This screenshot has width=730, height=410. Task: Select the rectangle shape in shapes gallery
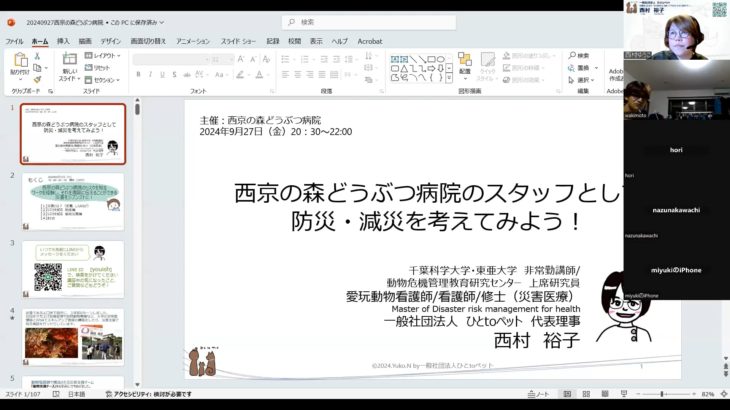(432, 59)
